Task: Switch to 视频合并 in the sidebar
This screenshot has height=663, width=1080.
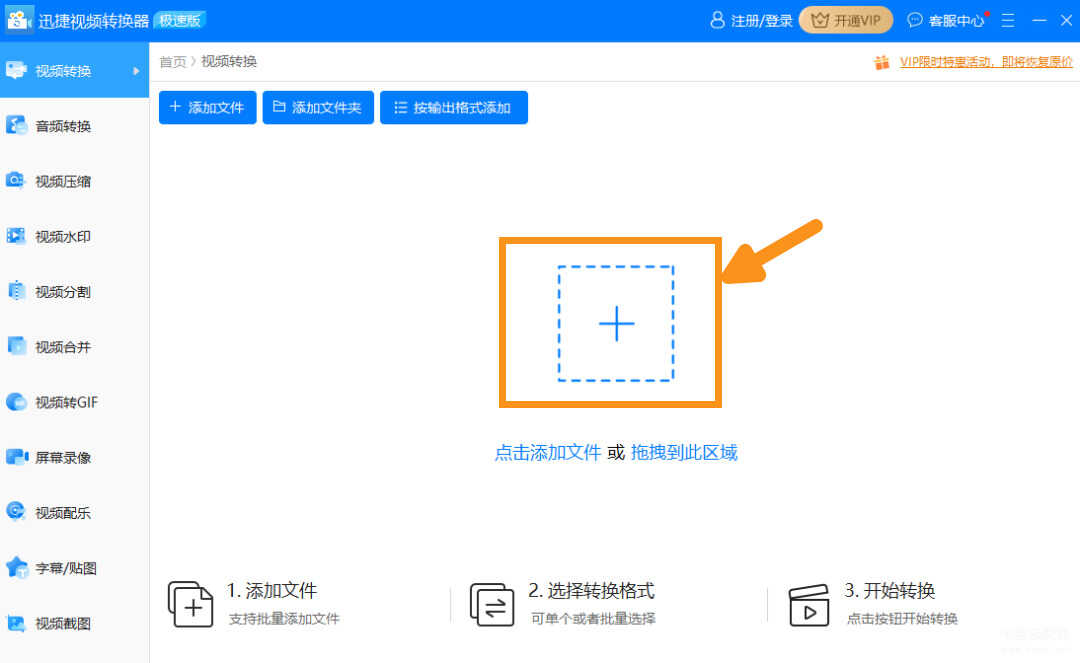Action: [x=74, y=346]
